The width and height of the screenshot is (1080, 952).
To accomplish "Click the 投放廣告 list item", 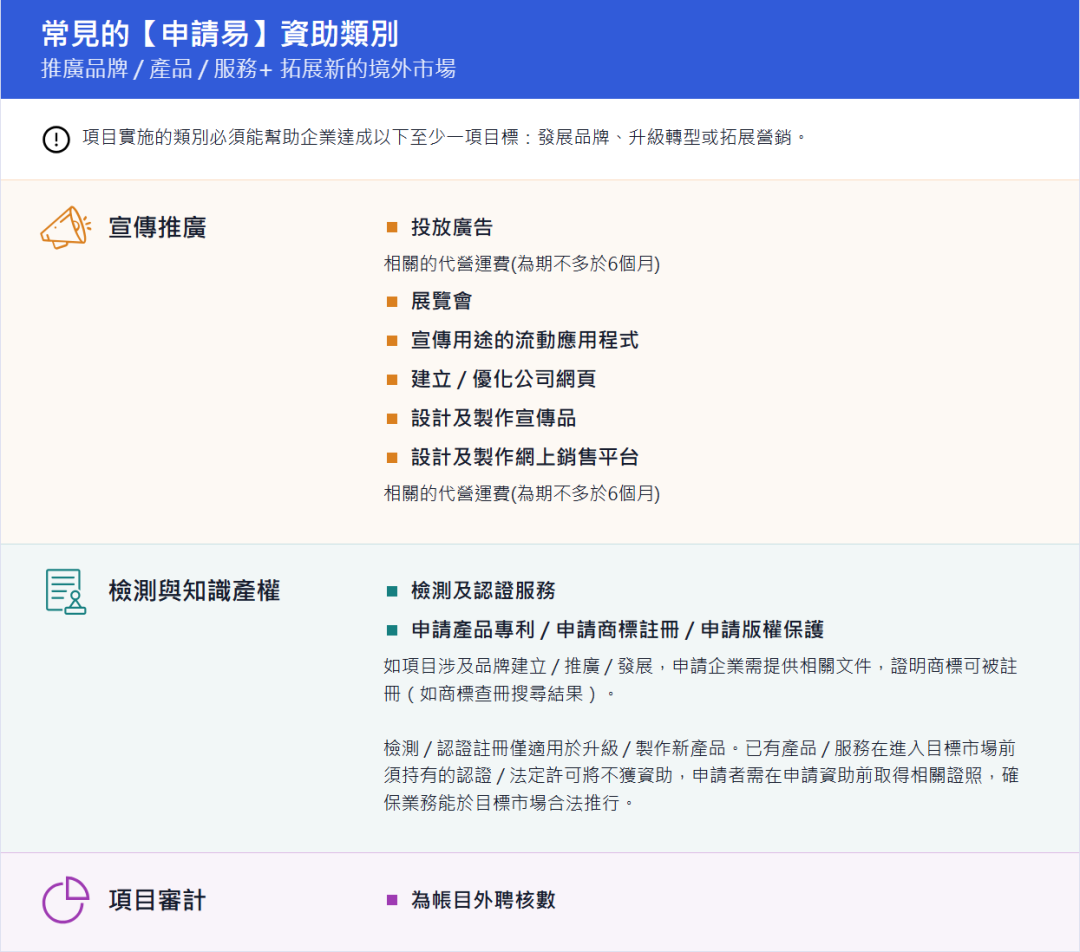I will [x=452, y=227].
